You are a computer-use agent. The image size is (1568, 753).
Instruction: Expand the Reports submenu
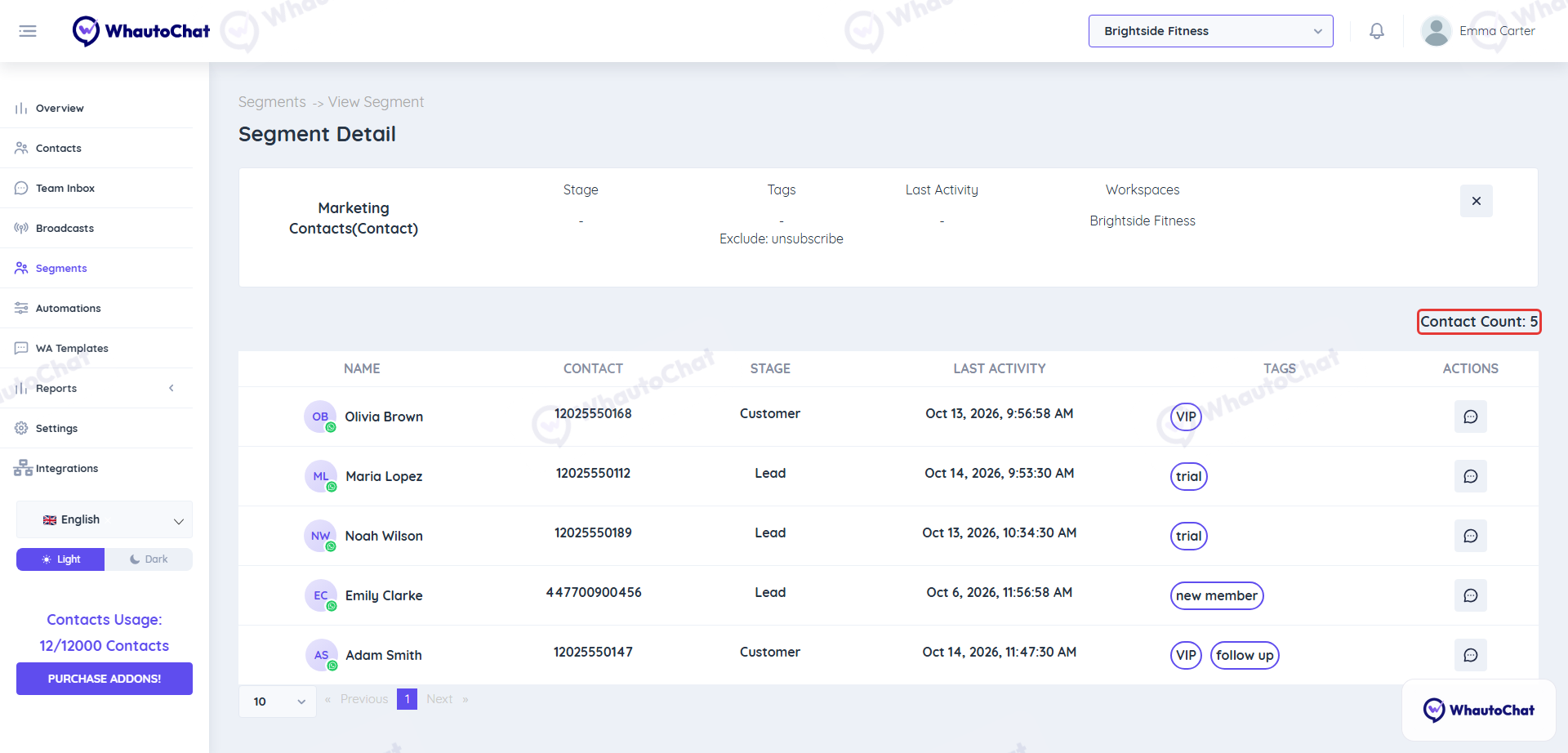coord(96,388)
